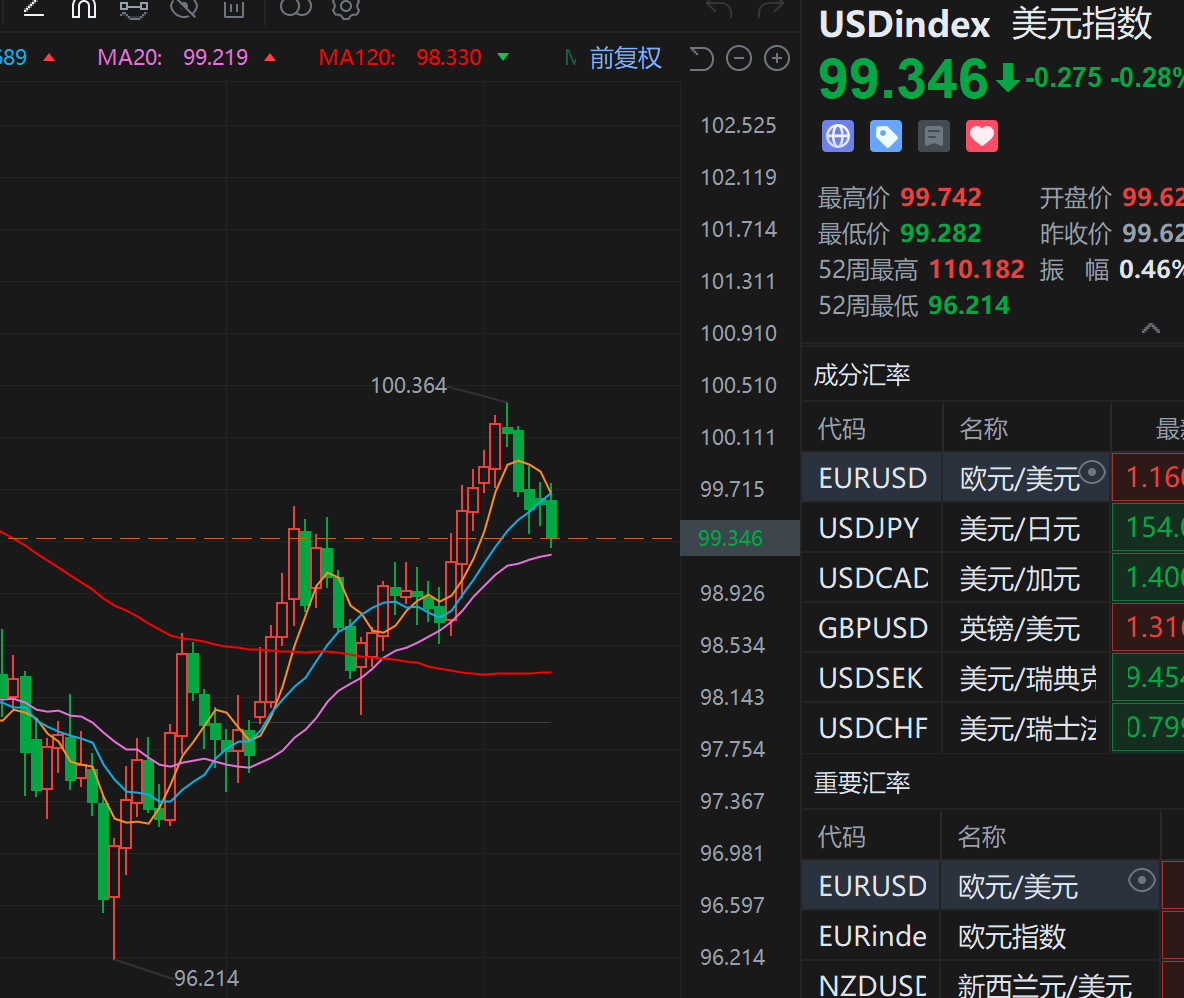
Task: Open the gray bookmark note icon
Action: tap(934, 136)
